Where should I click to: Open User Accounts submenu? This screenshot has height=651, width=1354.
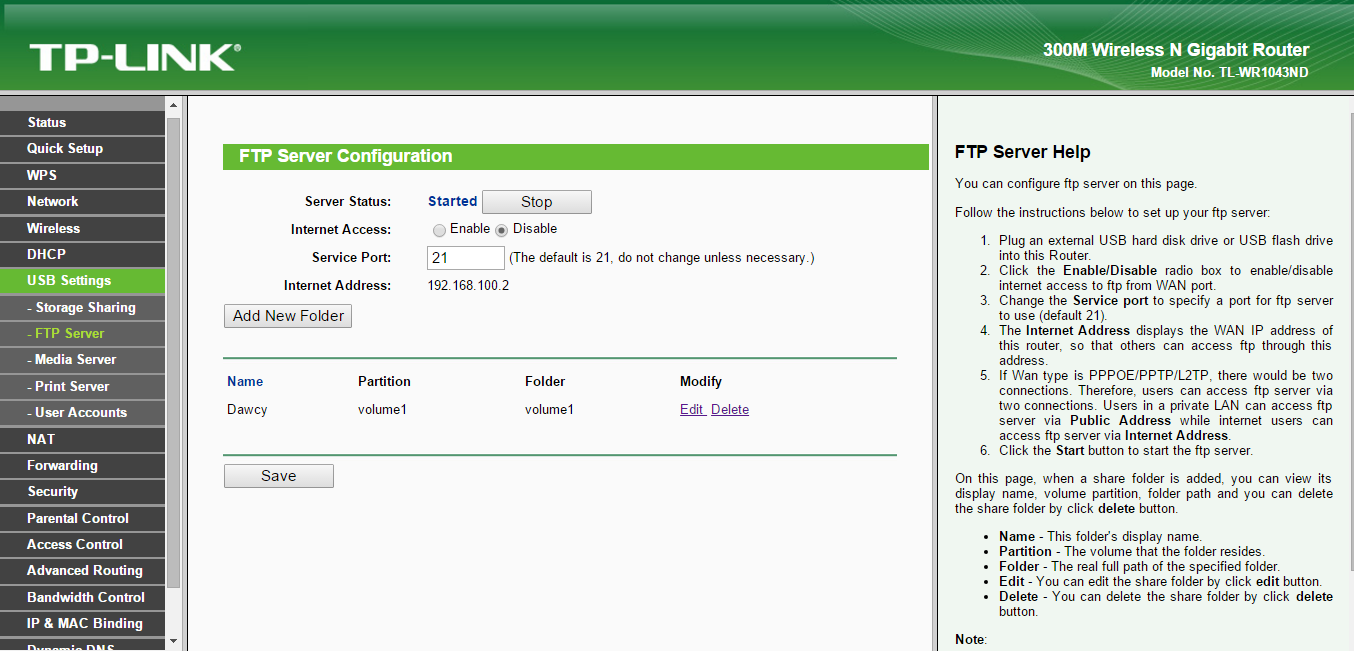pyautogui.click(x=80, y=413)
